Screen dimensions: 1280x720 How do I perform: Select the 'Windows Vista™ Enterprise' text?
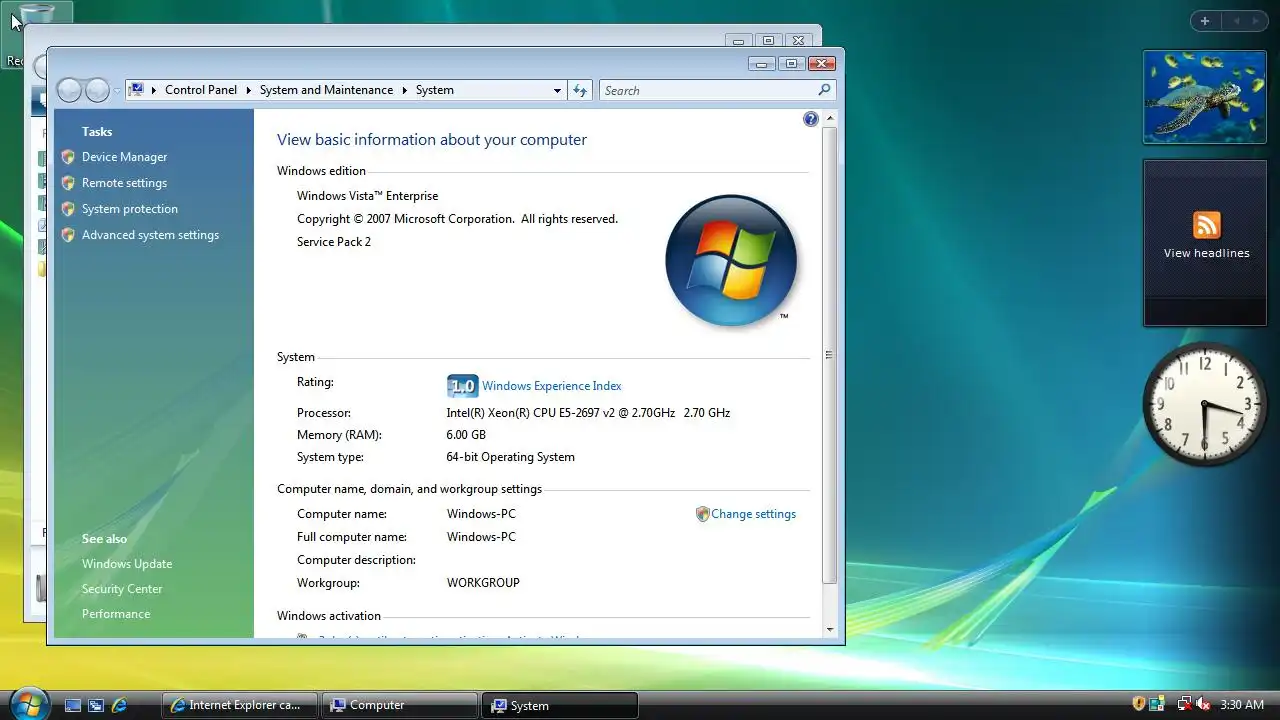click(x=367, y=196)
